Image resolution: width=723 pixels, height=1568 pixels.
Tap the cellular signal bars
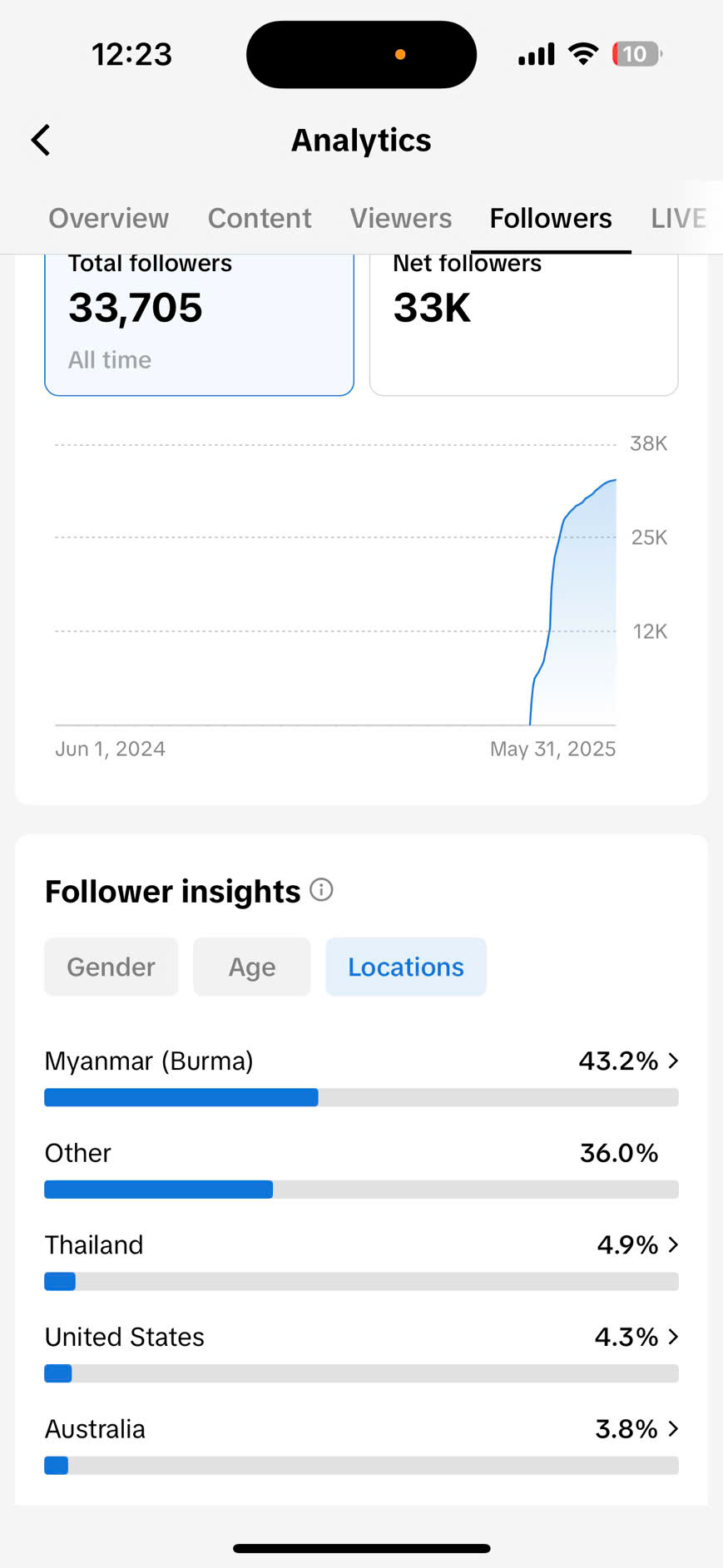[536, 55]
